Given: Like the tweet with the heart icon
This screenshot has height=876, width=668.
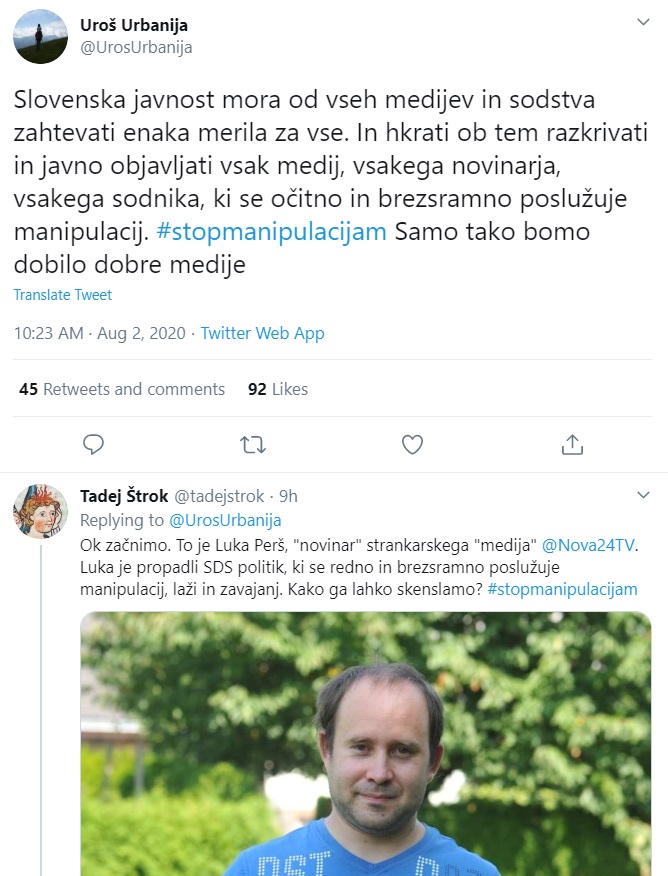Looking at the screenshot, I should pos(412,443).
